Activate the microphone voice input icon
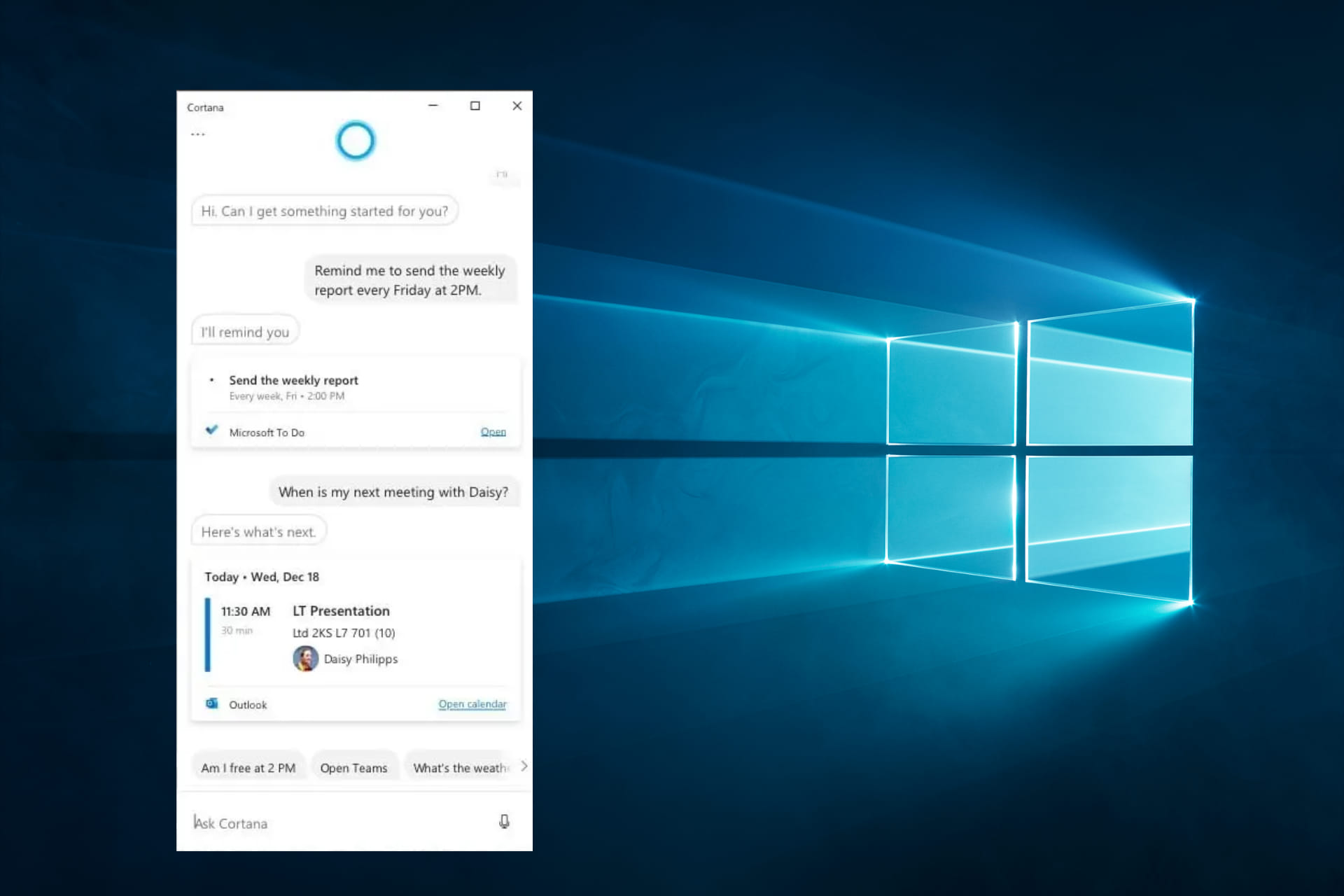Viewport: 1344px width, 896px height. coord(504,821)
